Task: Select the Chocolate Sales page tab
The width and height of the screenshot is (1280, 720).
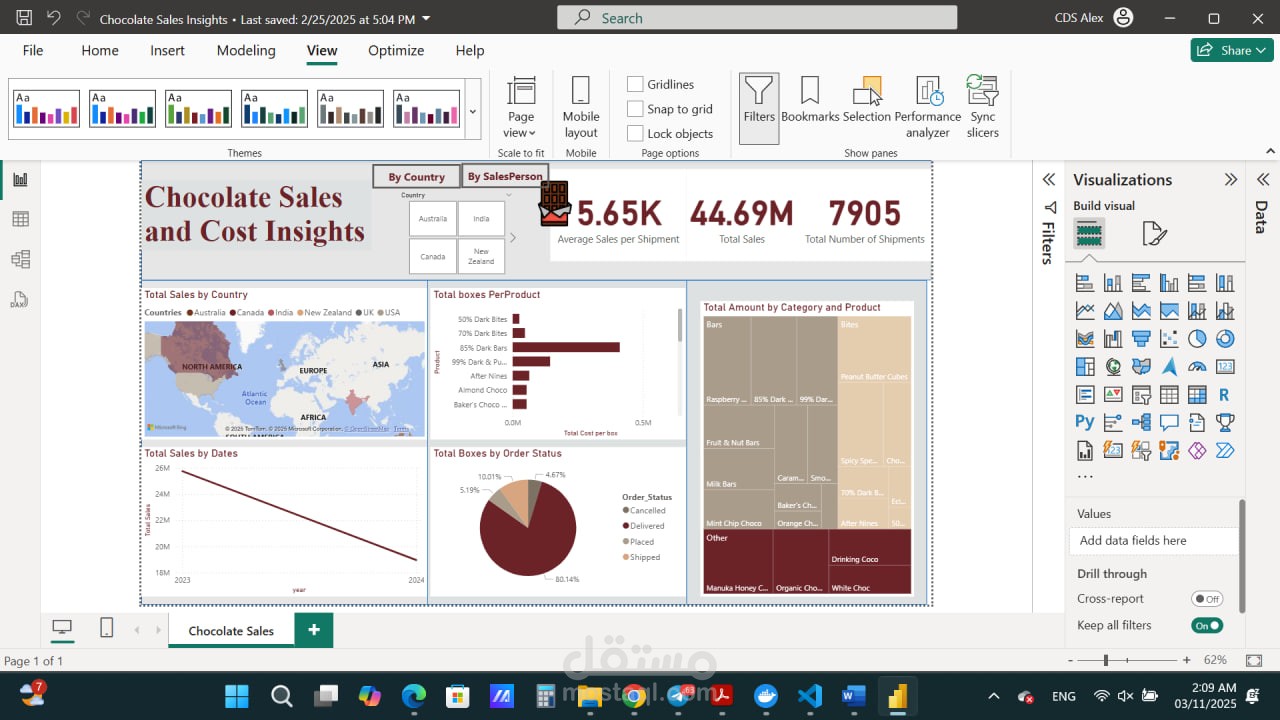Action: pos(231,631)
